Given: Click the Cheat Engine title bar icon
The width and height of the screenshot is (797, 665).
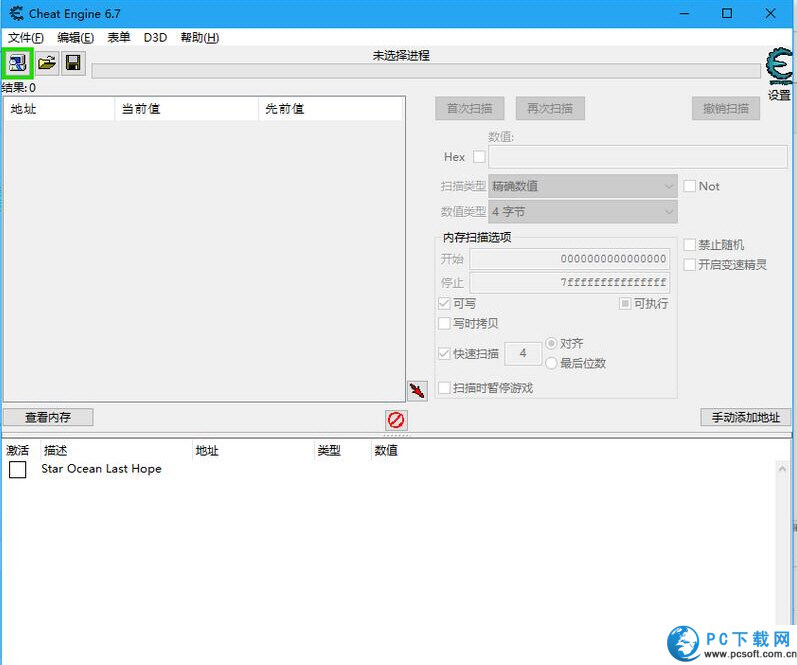Looking at the screenshot, I should (x=16, y=14).
